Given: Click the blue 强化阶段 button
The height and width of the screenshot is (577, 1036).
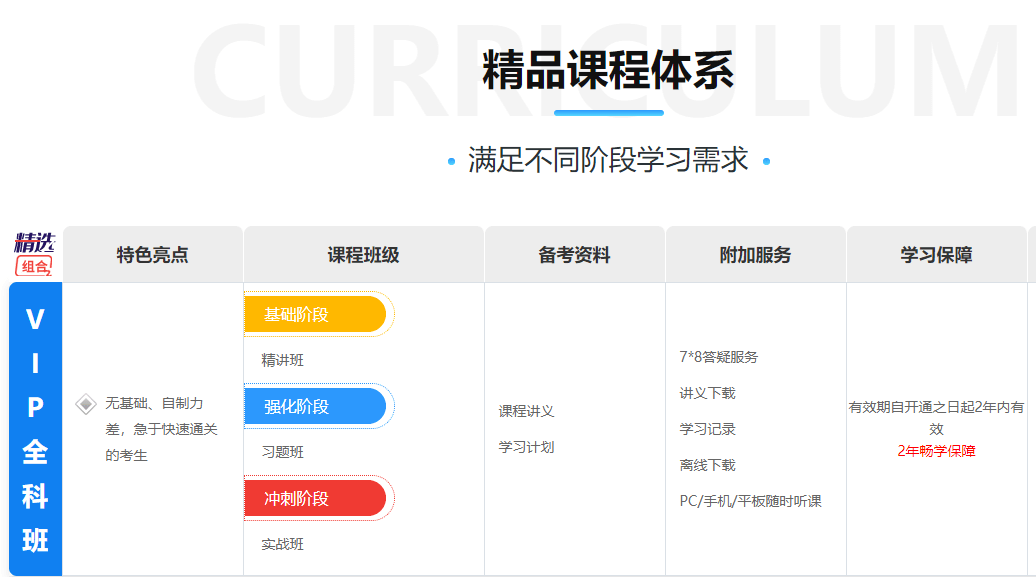Looking at the screenshot, I should (315, 406).
